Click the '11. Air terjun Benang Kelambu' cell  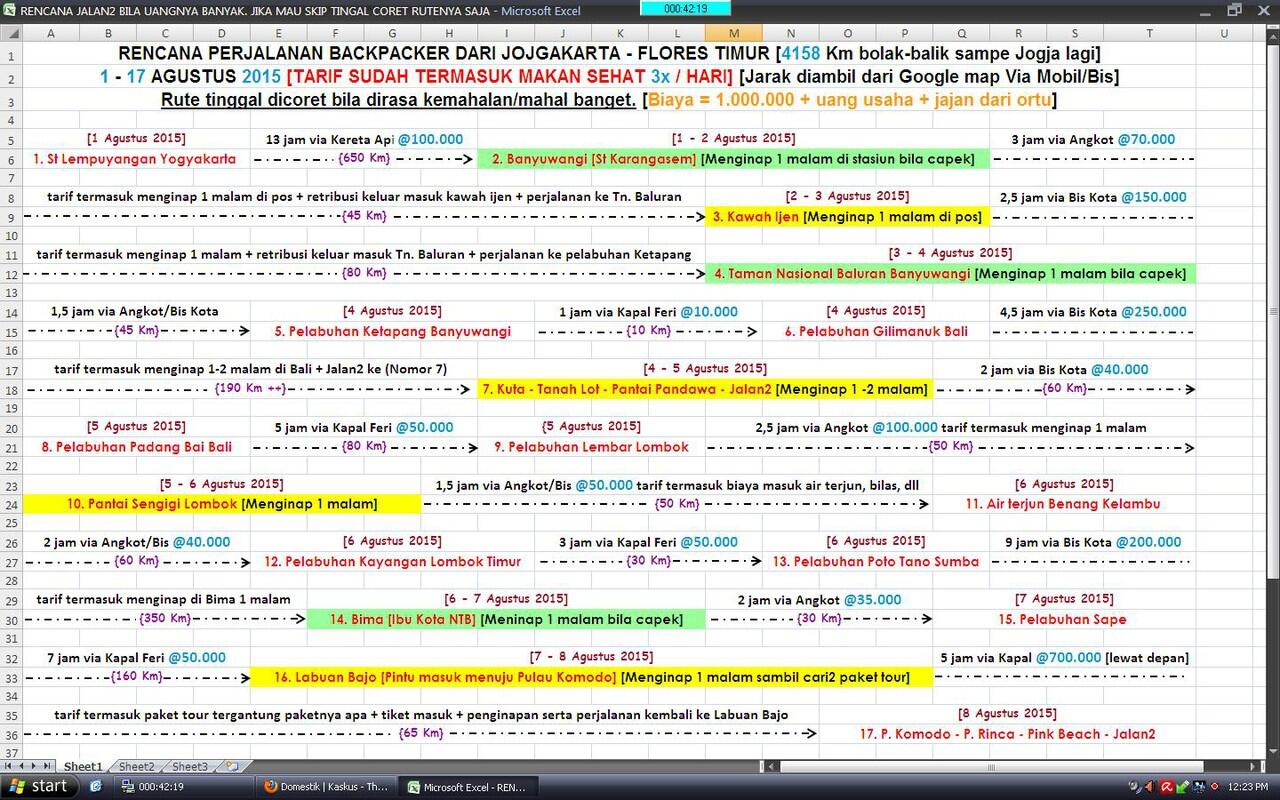tap(1063, 504)
